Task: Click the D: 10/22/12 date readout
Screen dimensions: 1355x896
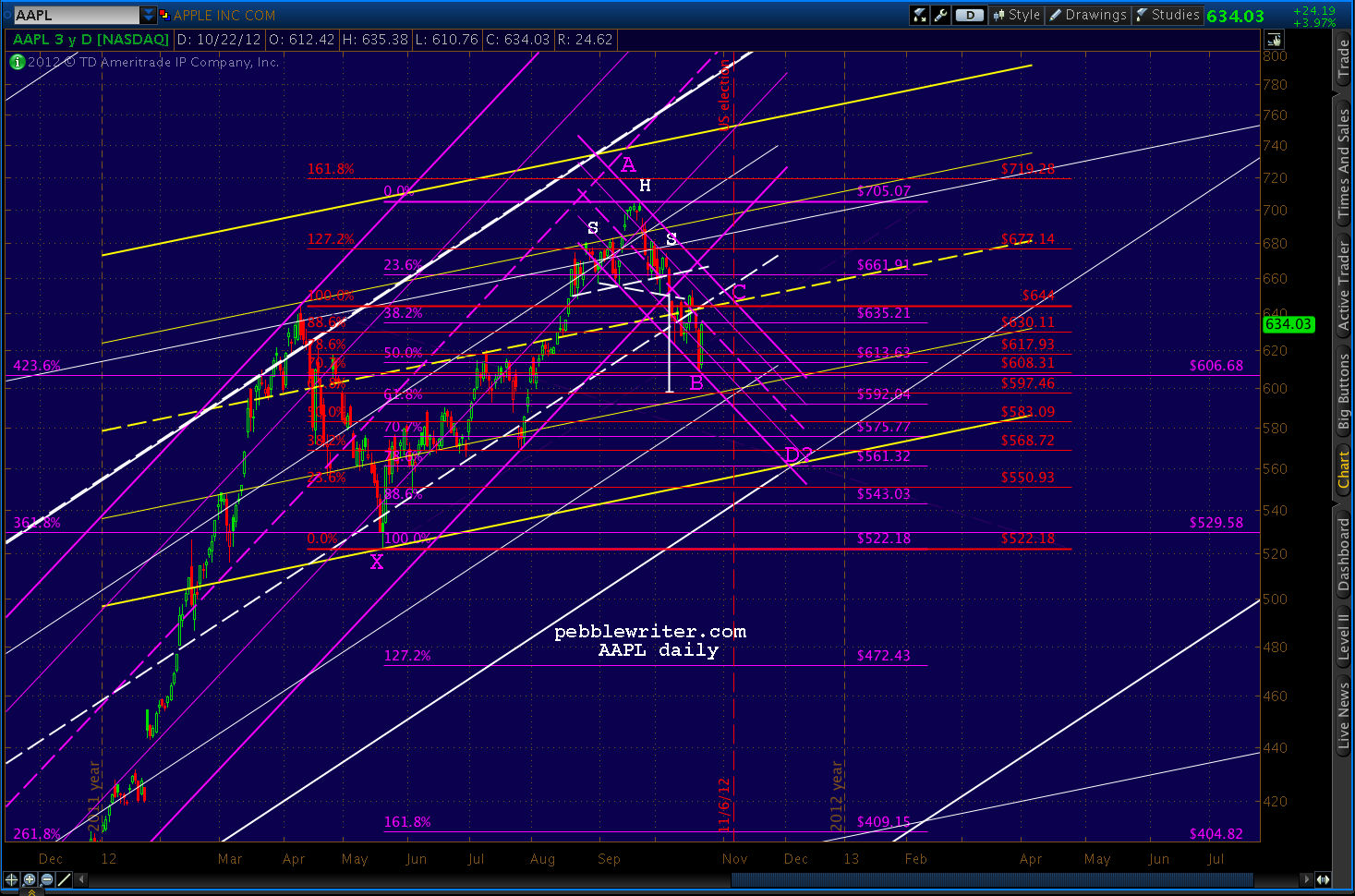Action: tap(219, 40)
